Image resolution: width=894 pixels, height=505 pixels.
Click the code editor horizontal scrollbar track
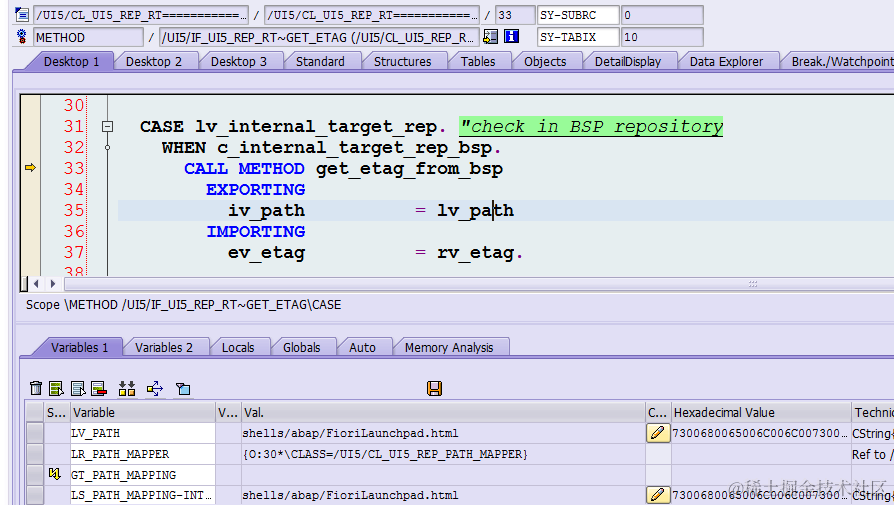(x=479, y=284)
